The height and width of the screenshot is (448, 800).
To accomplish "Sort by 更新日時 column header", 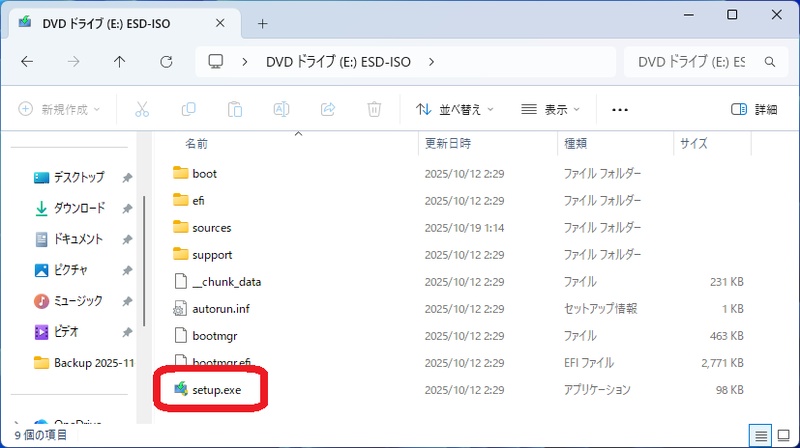I will coord(448,143).
